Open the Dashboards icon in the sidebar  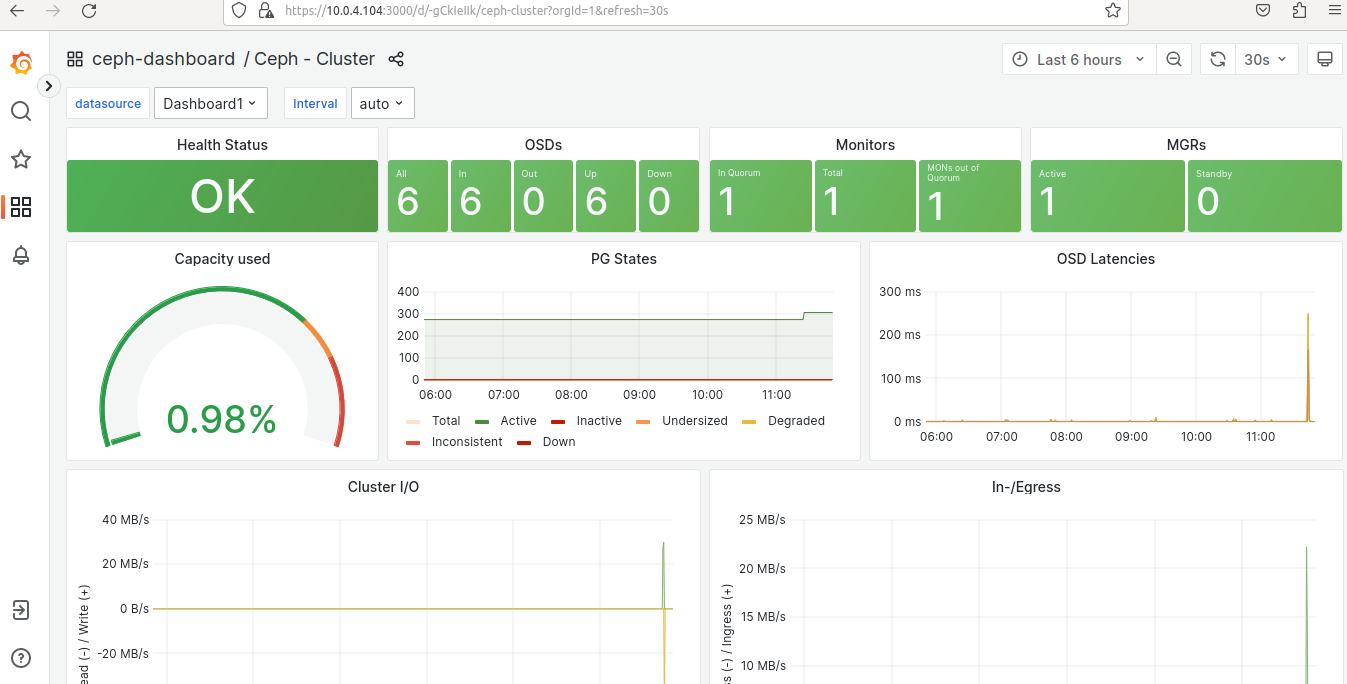point(21,207)
